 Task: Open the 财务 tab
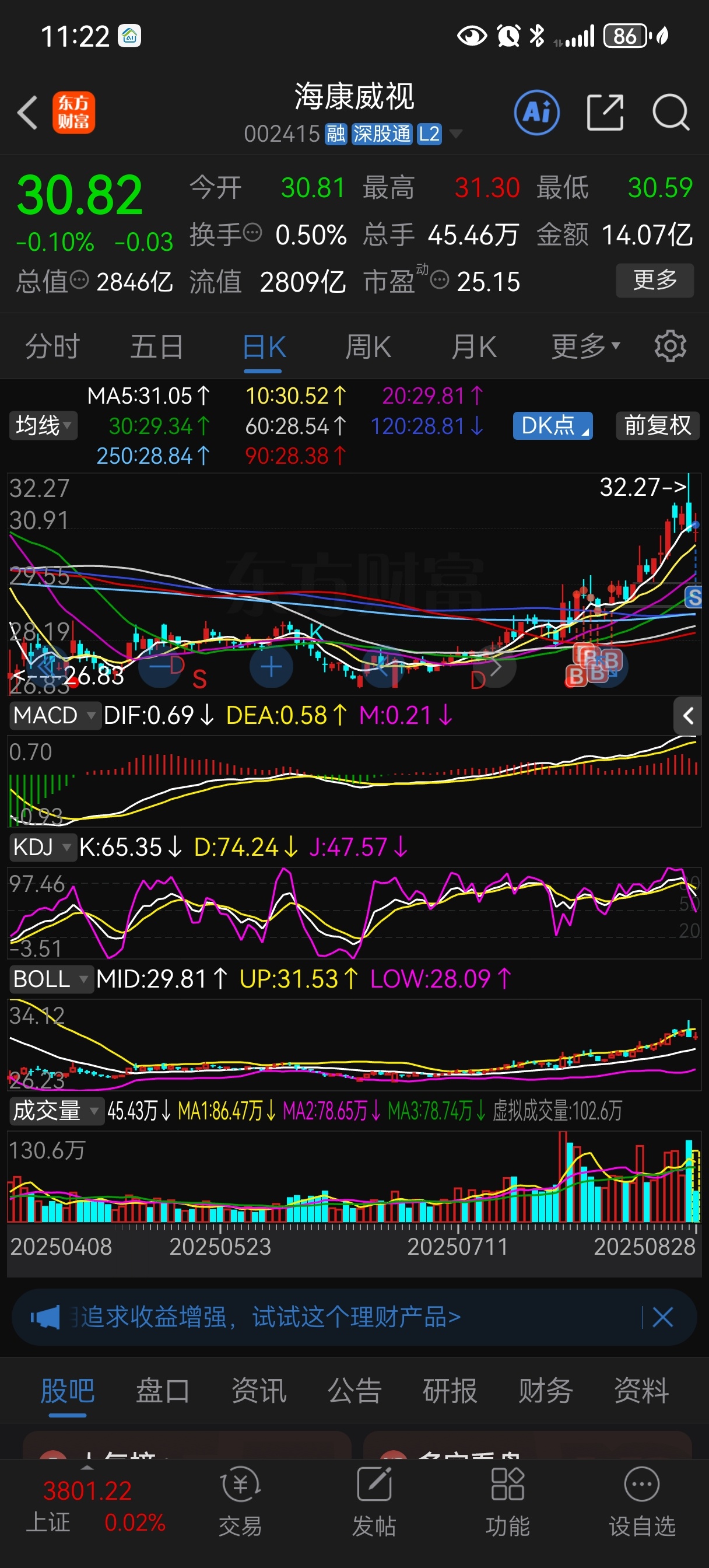point(545,1391)
